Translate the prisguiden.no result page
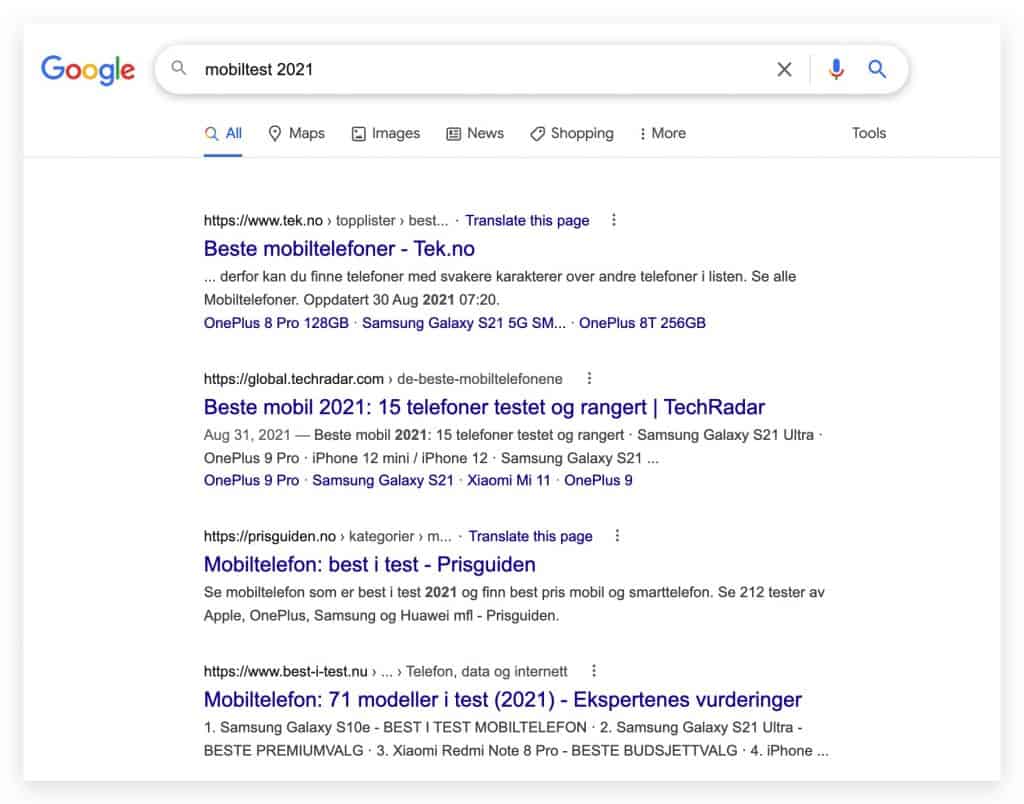This screenshot has width=1024, height=804. 530,536
